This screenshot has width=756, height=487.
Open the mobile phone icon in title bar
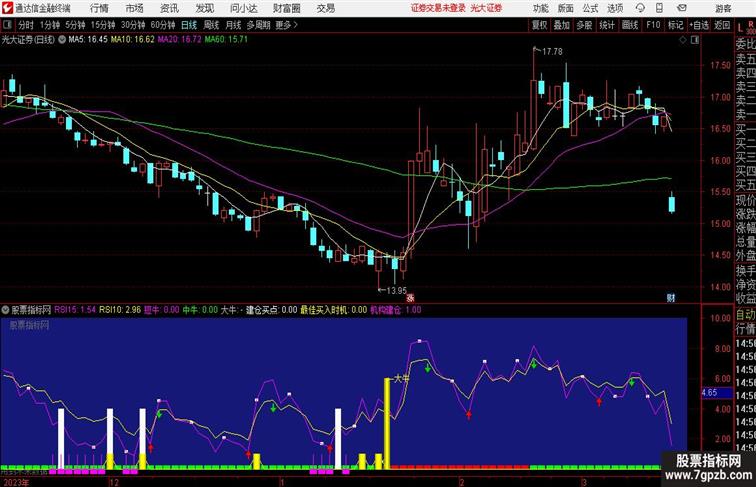[x=660, y=8]
